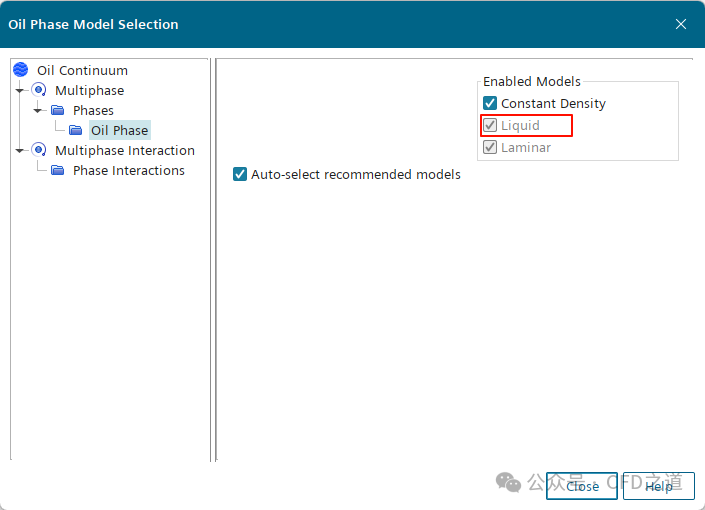
Task: Collapse the Multiphase tree node arrow
Action: (20, 90)
